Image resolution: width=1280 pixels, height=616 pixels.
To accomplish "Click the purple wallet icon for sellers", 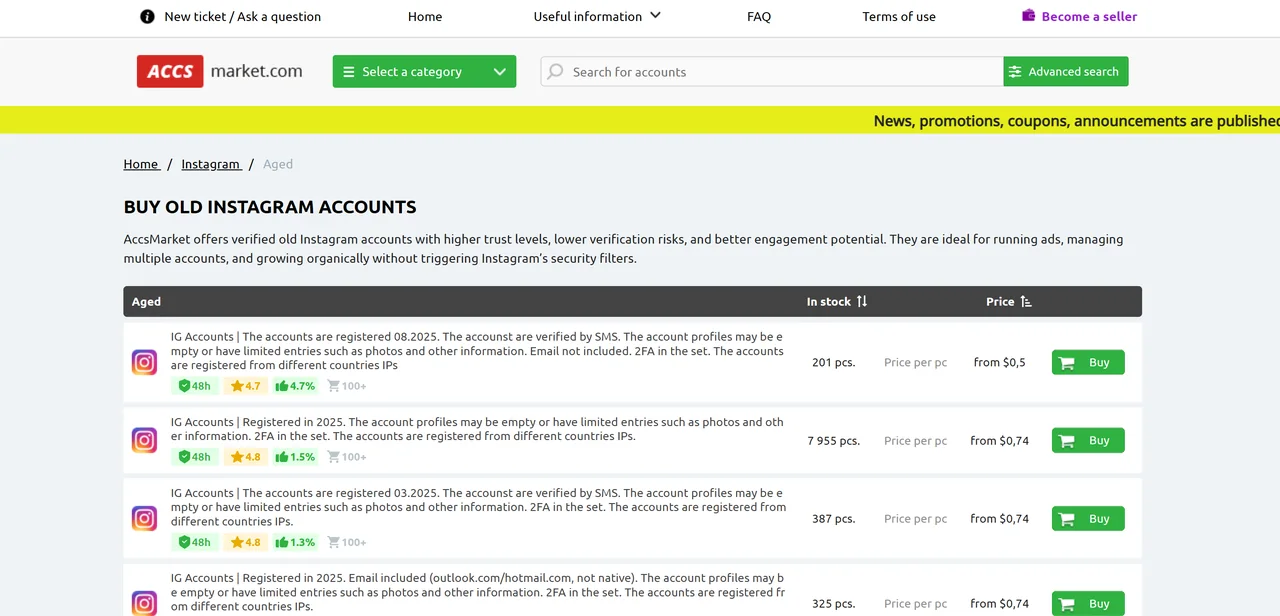I will click(x=1028, y=16).
